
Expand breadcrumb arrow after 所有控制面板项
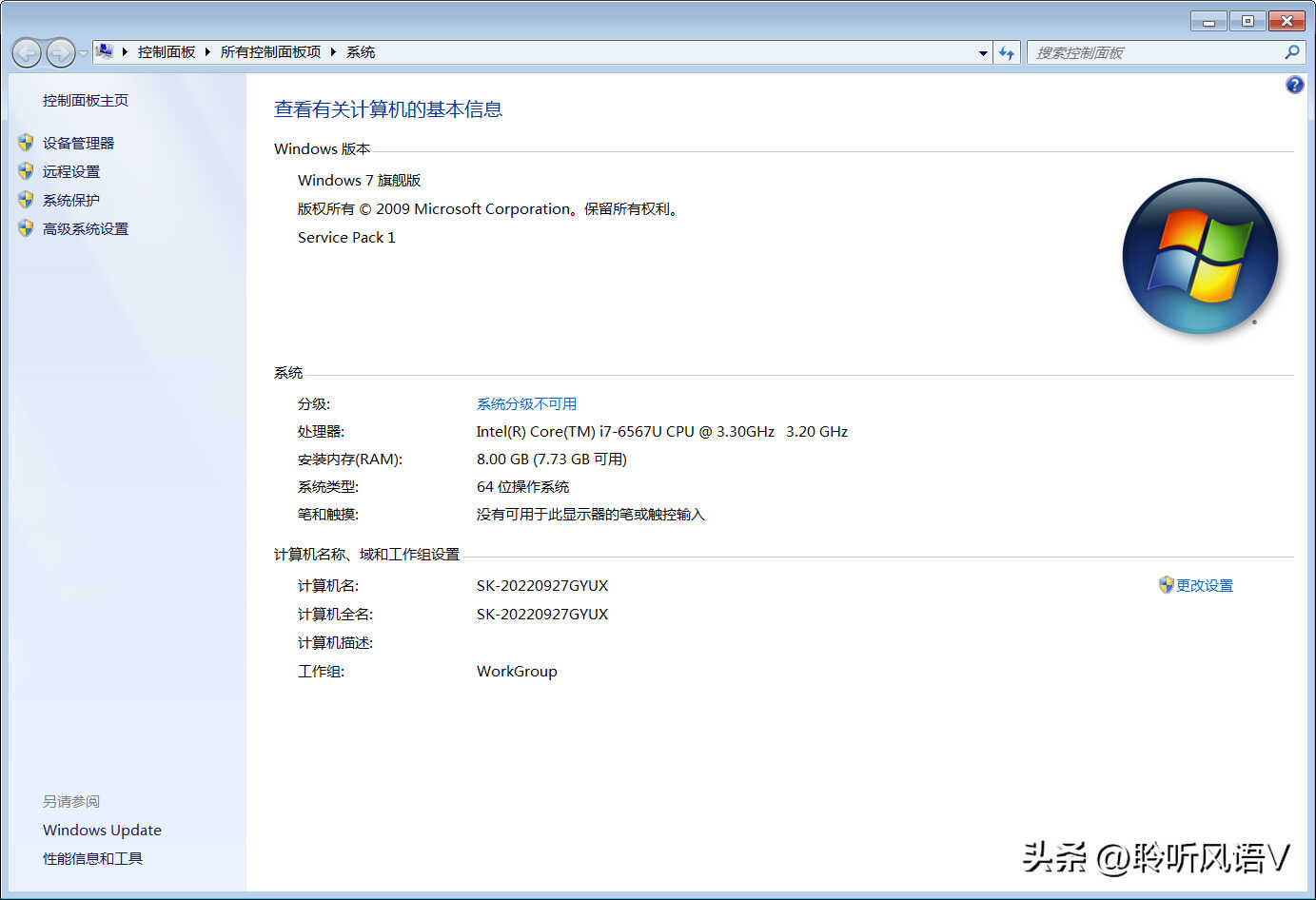(333, 52)
